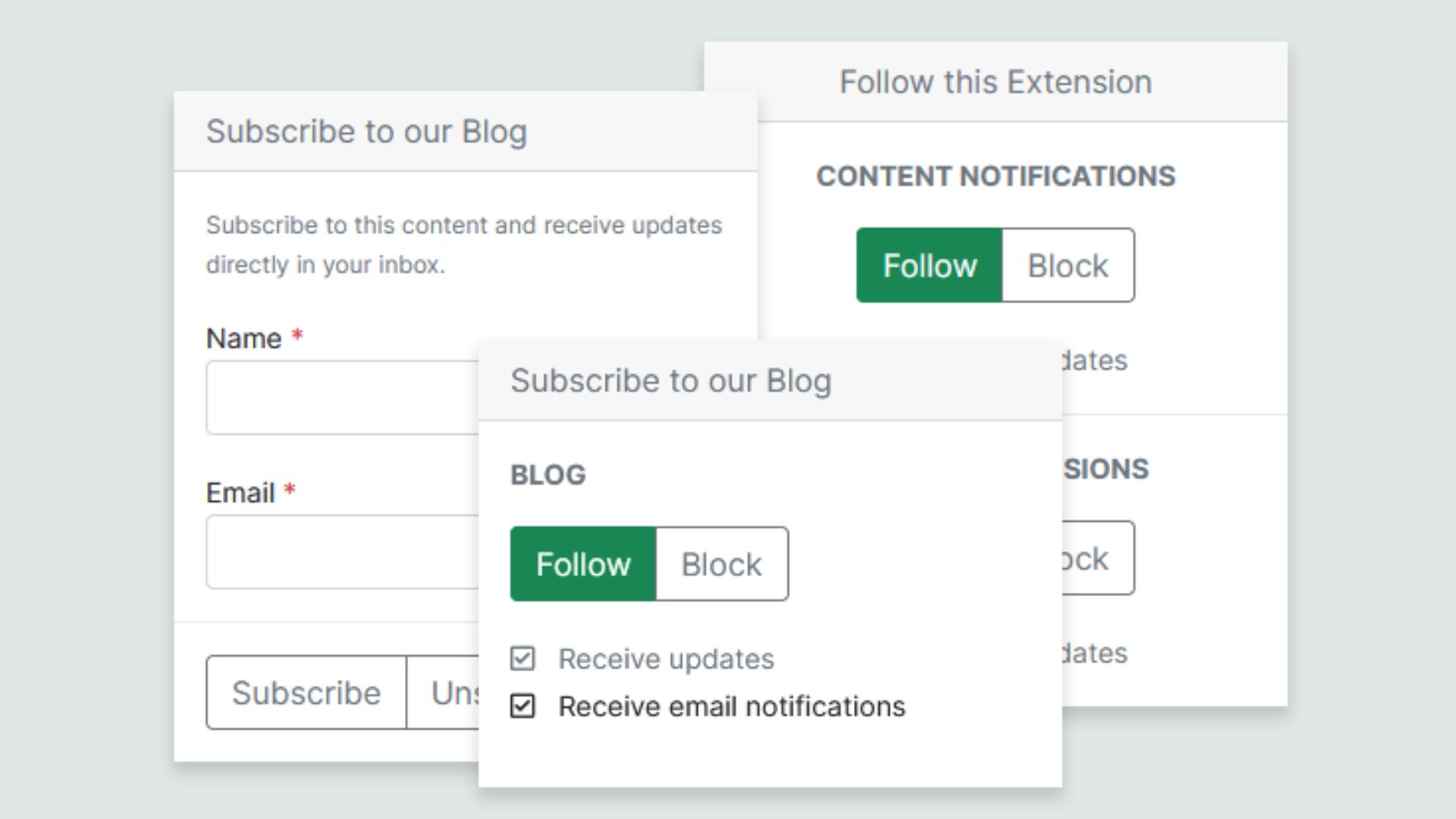The image size is (1456, 819).
Task: Choose Block in the Blog section
Action: tap(722, 564)
